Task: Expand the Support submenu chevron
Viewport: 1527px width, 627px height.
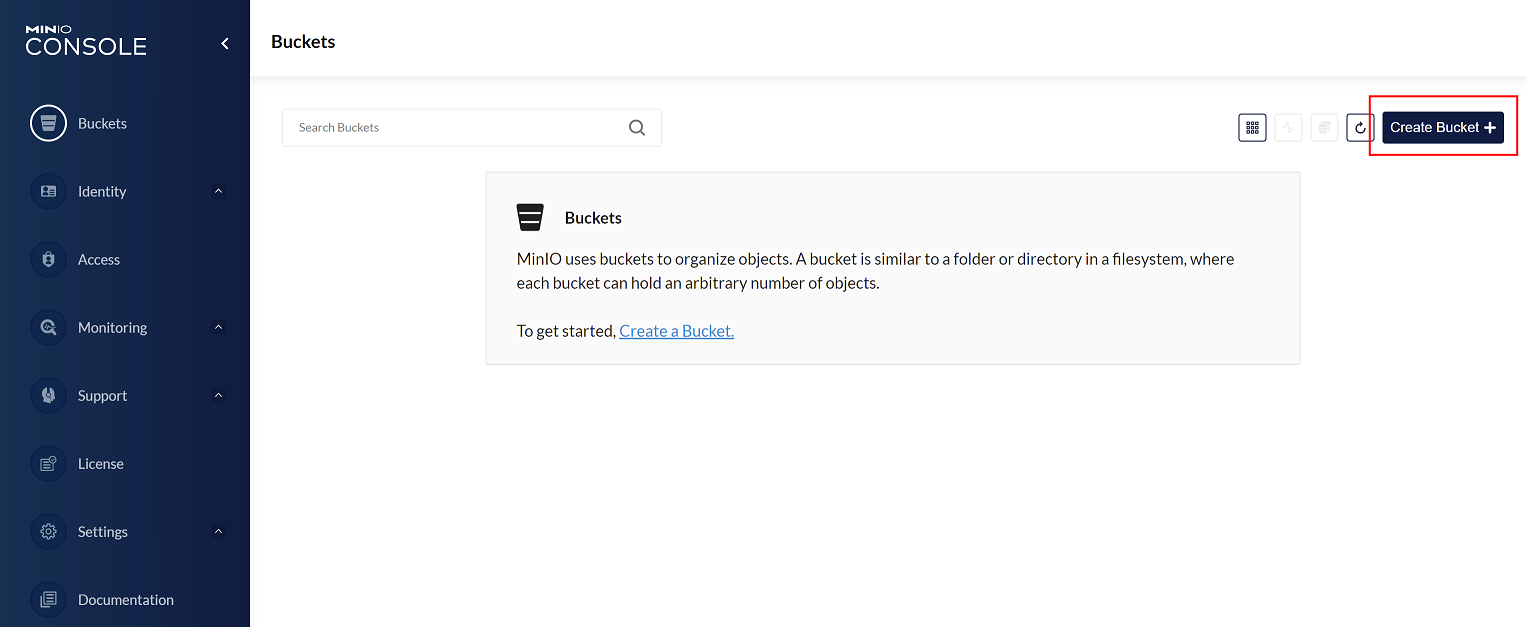Action: click(x=218, y=396)
